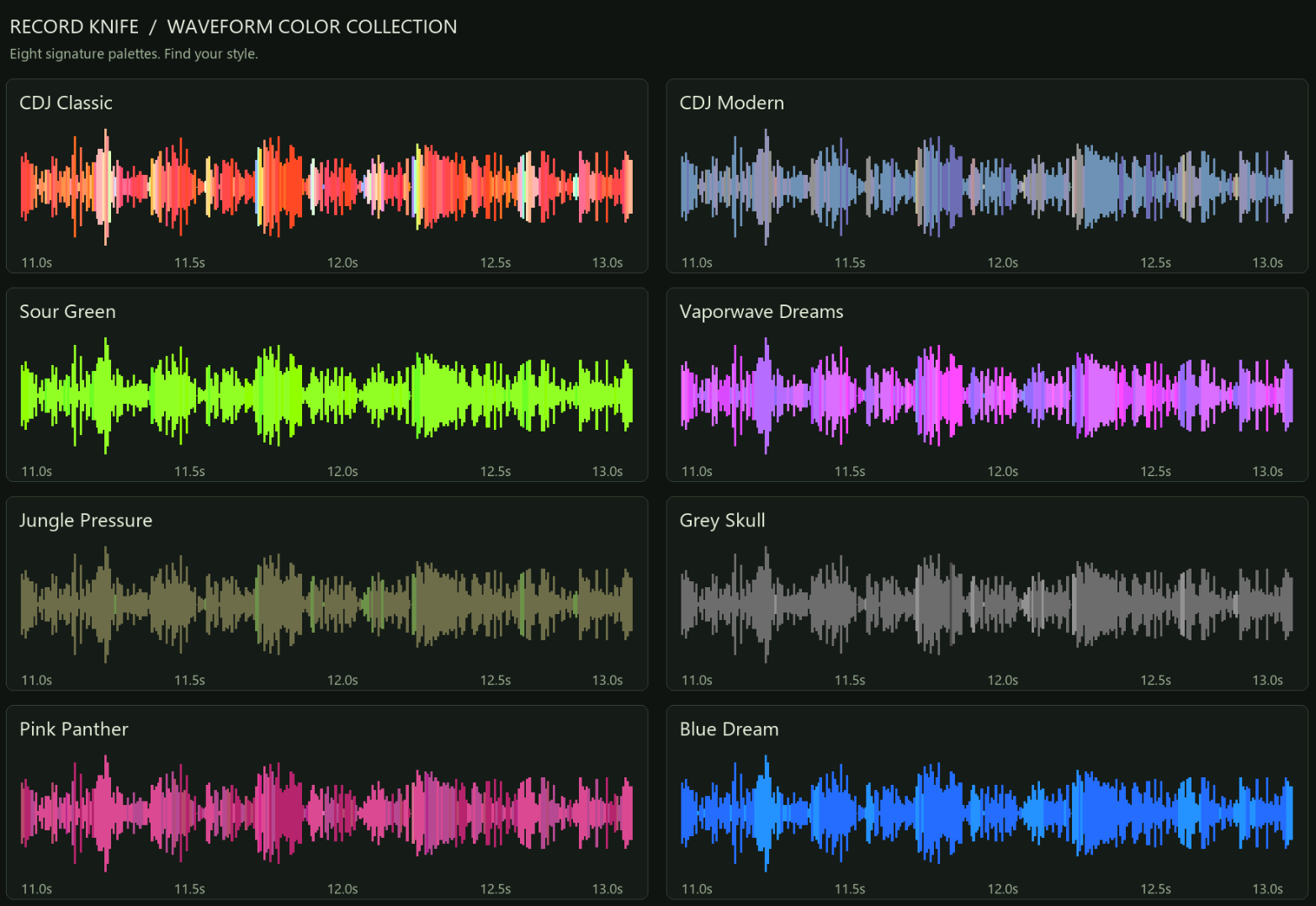The width and height of the screenshot is (1316, 906).
Task: Click the "Jungle Pressure" palette title
Action: (x=86, y=521)
